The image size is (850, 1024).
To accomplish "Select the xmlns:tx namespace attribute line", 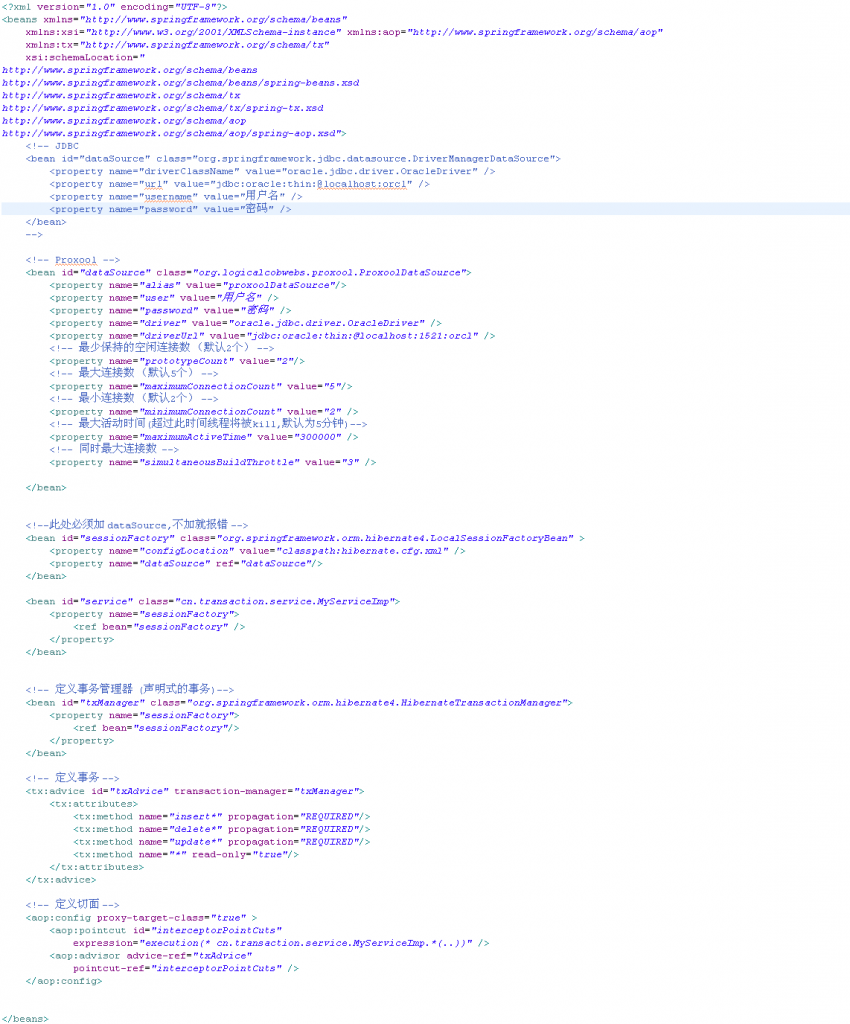I will (178, 45).
